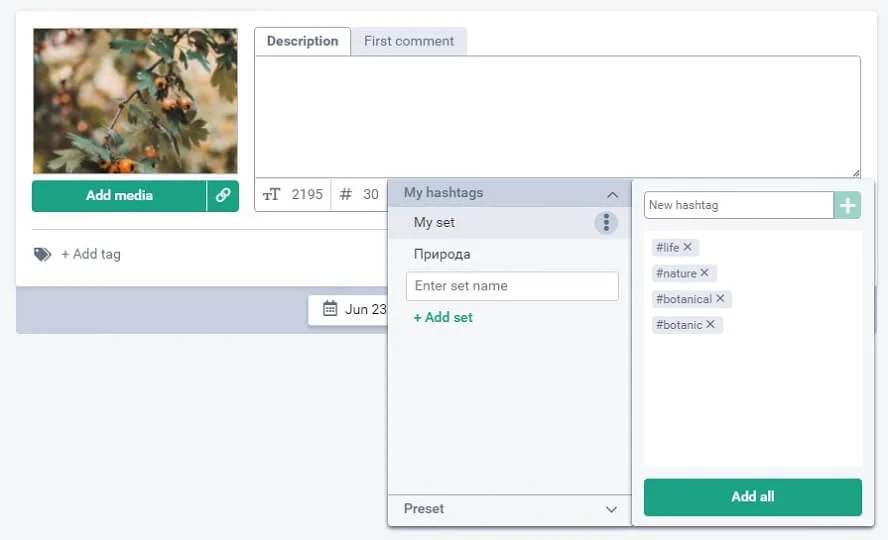This screenshot has width=888, height=540.
Task: Click the text character counter icon
Action: [271, 195]
